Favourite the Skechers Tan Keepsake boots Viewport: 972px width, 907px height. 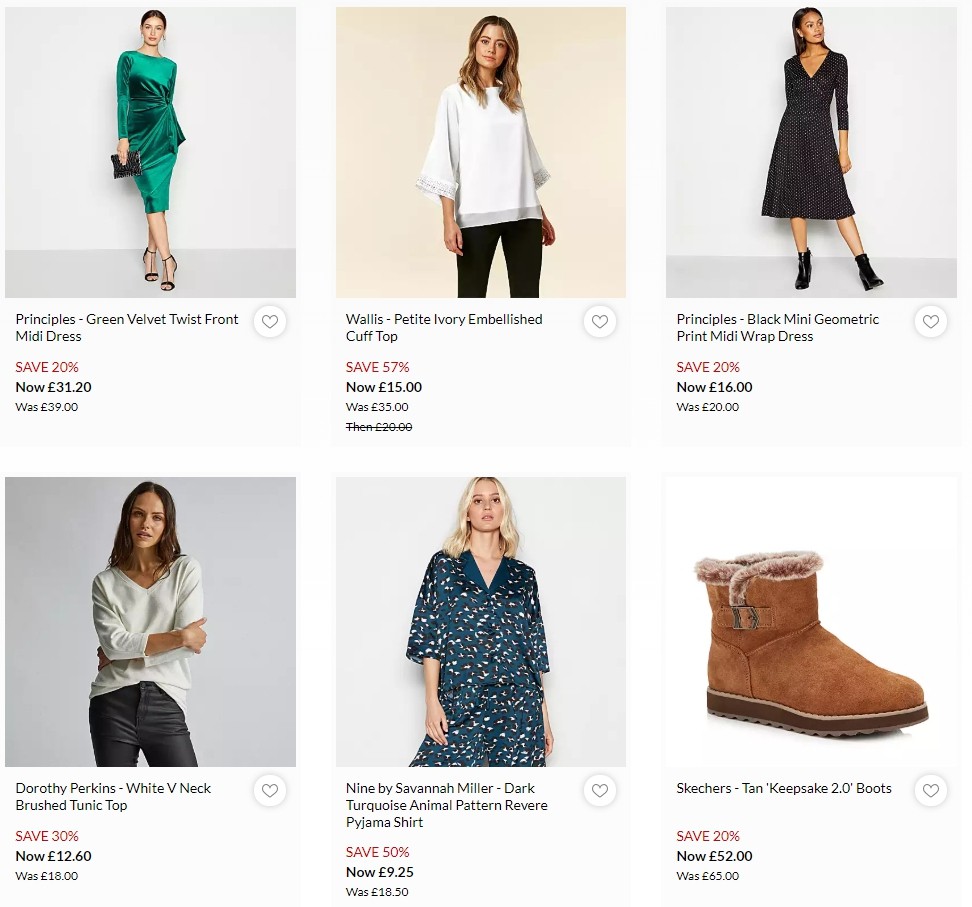pyautogui.click(x=931, y=791)
